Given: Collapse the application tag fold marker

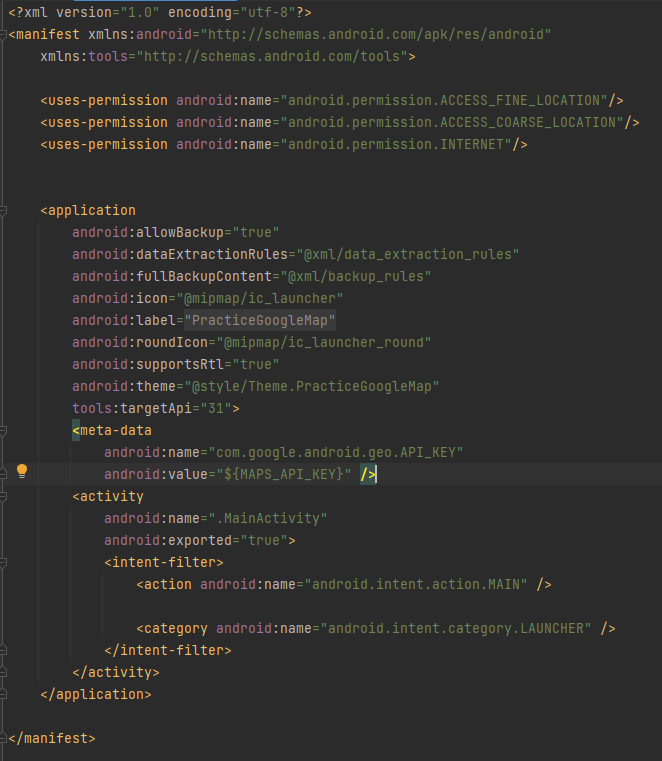Looking at the screenshot, I should [2, 211].
